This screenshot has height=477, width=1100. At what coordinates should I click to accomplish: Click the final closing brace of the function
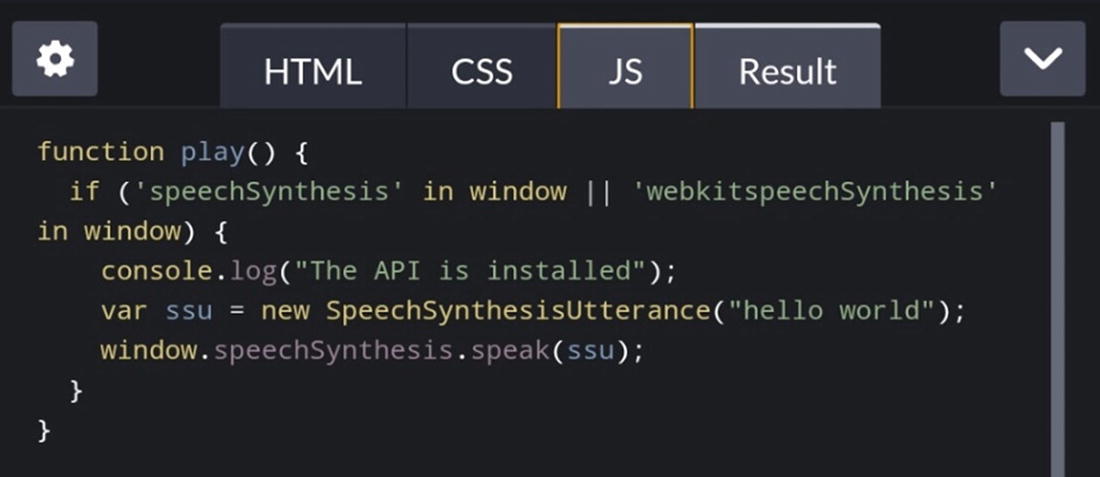click(44, 430)
